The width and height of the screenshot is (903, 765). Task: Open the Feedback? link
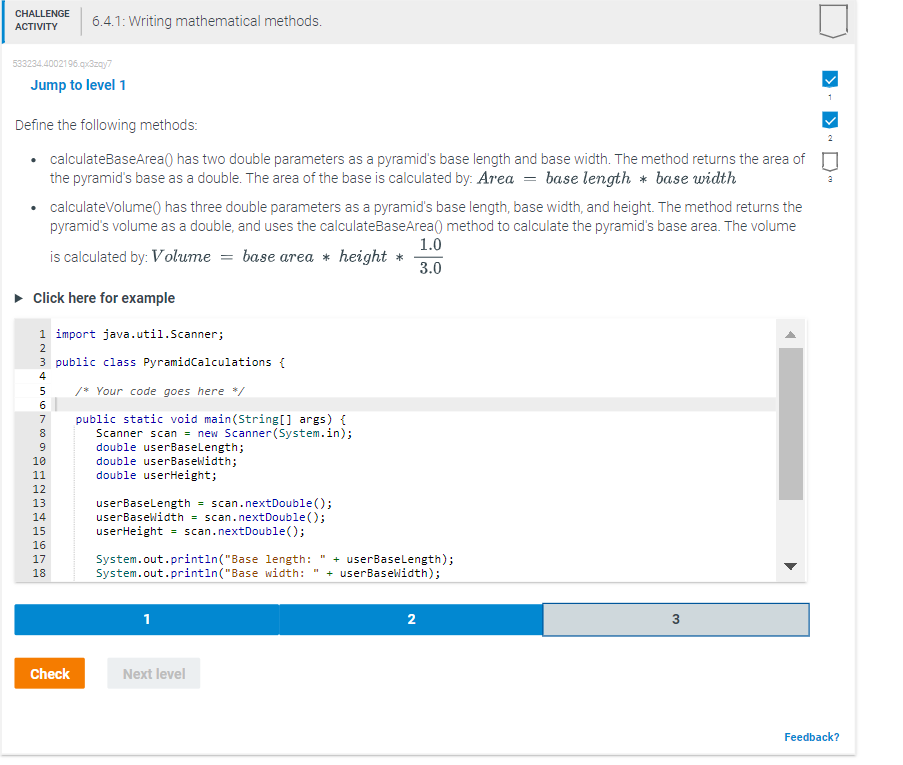tap(811, 737)
